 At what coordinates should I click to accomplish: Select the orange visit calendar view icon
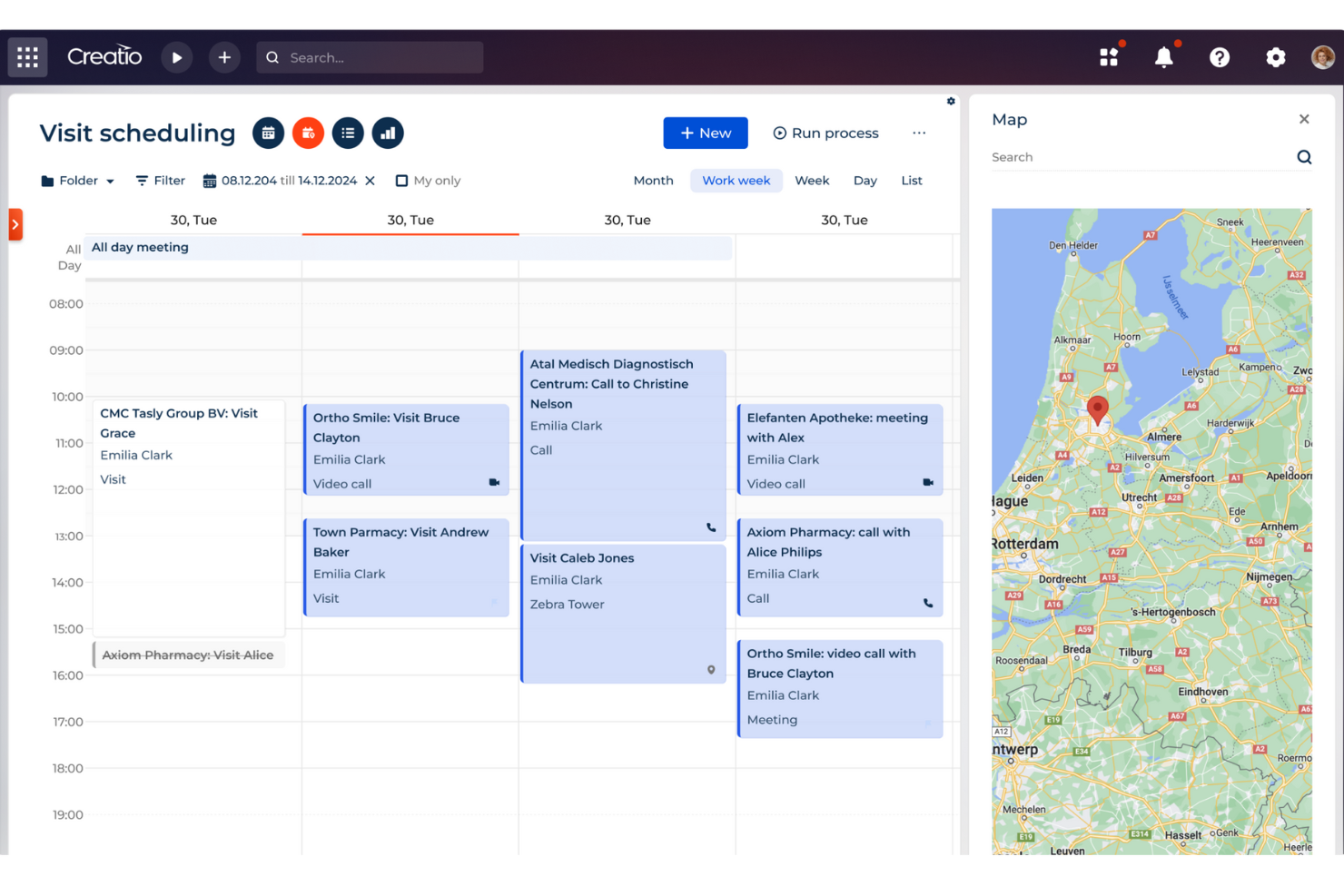[x=308, y=133]
